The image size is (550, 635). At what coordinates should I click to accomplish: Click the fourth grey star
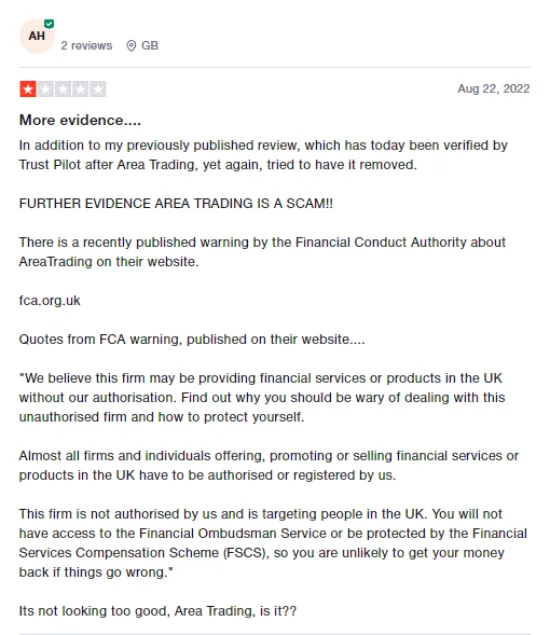[x=81, y=89]
